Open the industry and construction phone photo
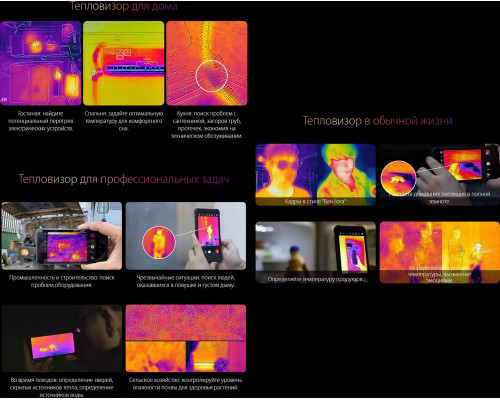This screenshot has height=400, width=500. [x=62, y=236]
